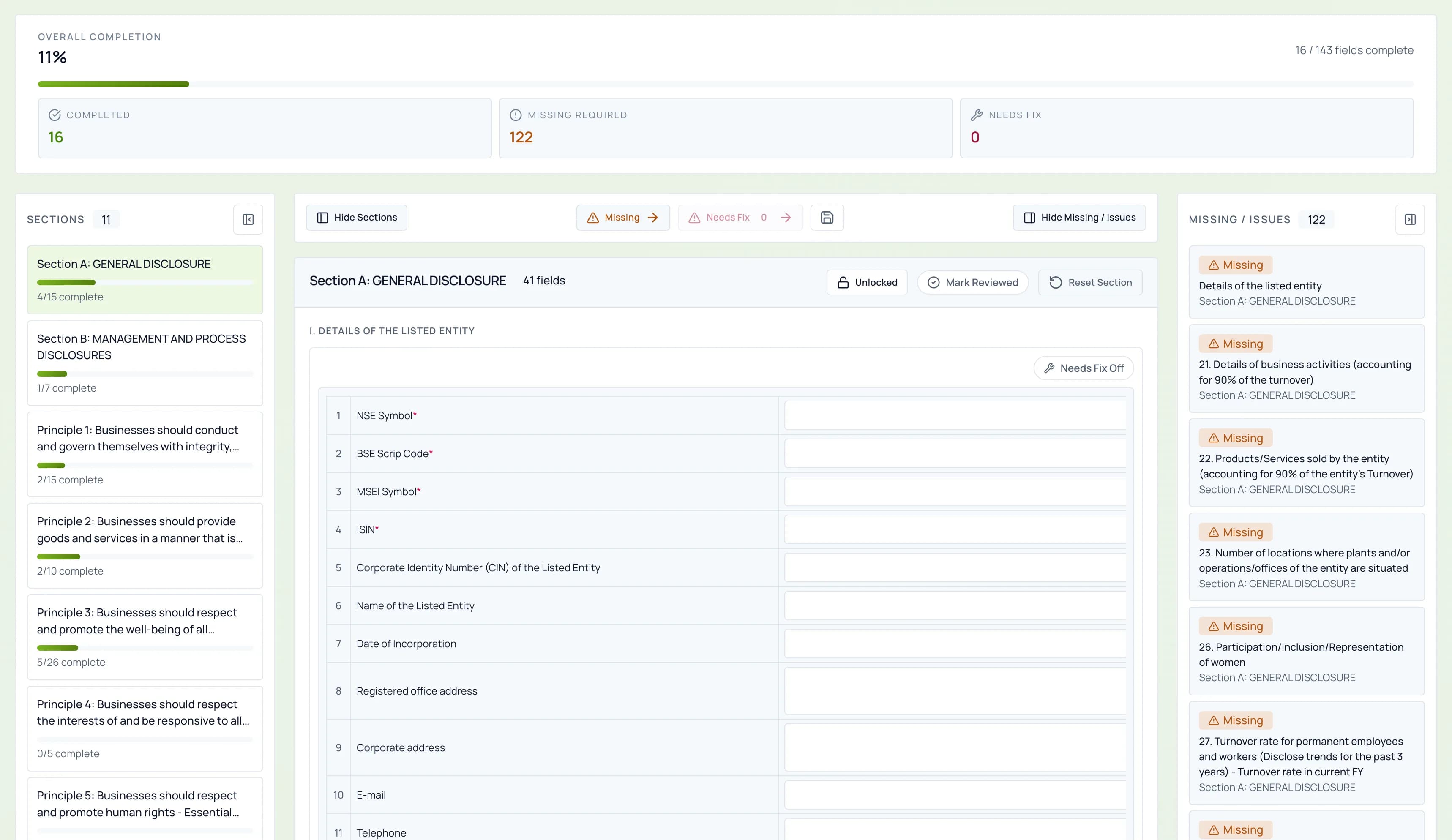The image size is (1452, 840).
Task: Click the MSEI Symbol input field
Action: coord(955,491)
